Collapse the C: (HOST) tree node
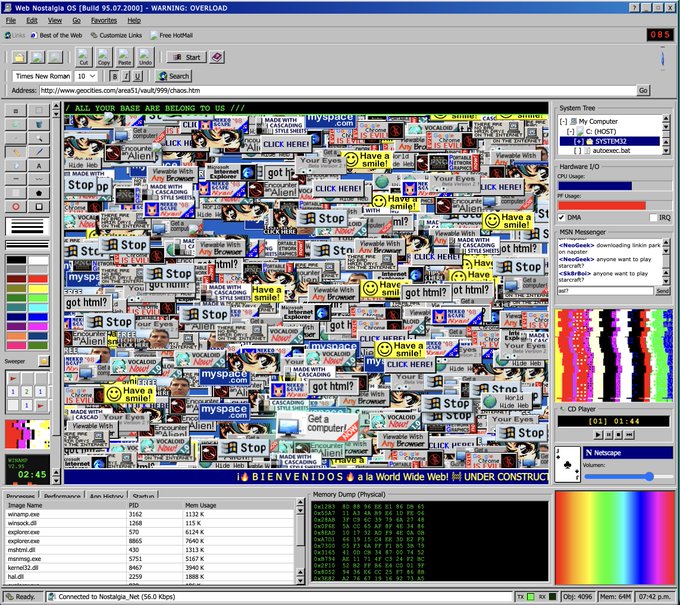Image resolution: width=680 pixels, height=605 pixels. pyautogui.click(x=571, y=131)
